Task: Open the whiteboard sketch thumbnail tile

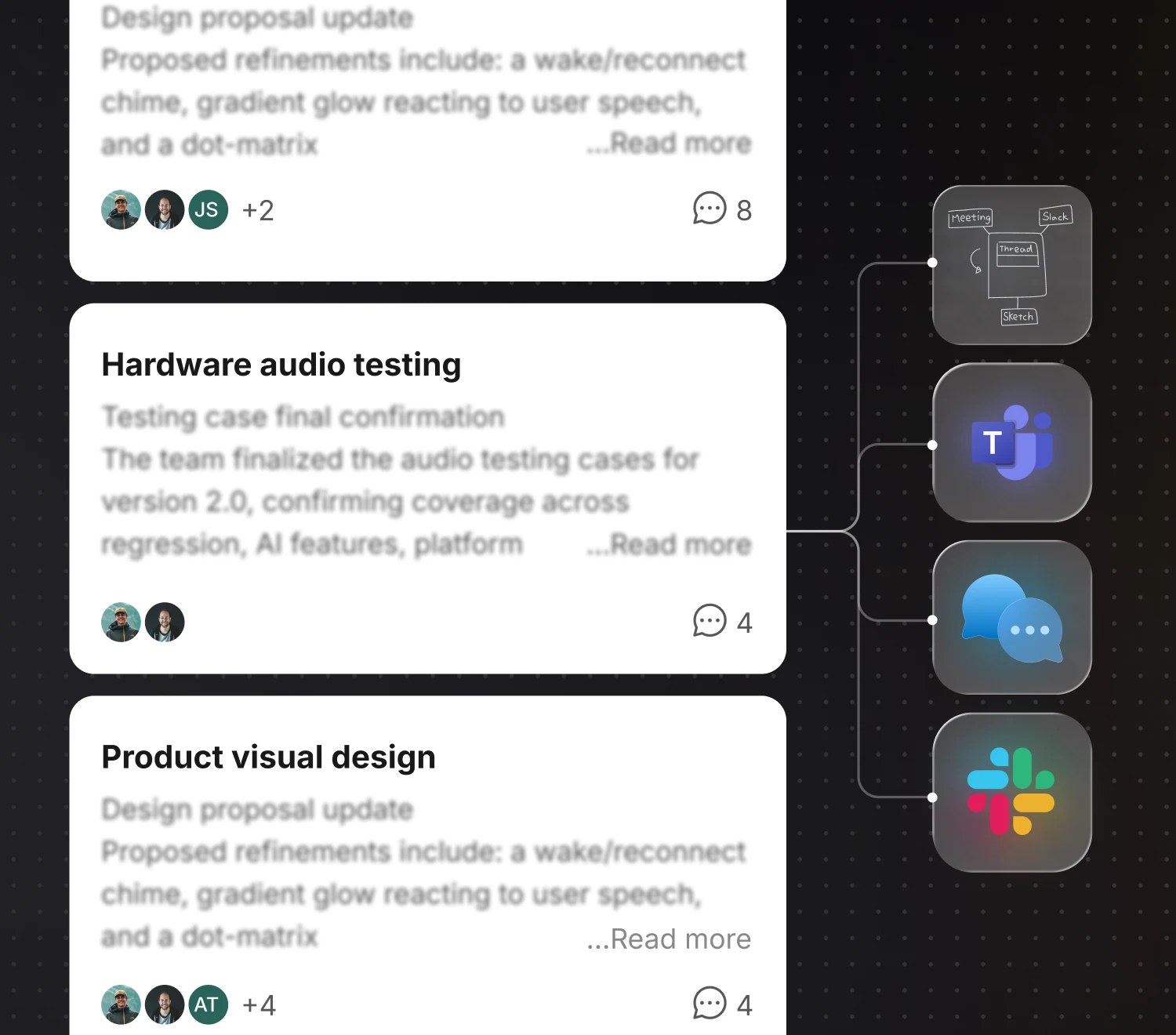Action: [1012, 265]
